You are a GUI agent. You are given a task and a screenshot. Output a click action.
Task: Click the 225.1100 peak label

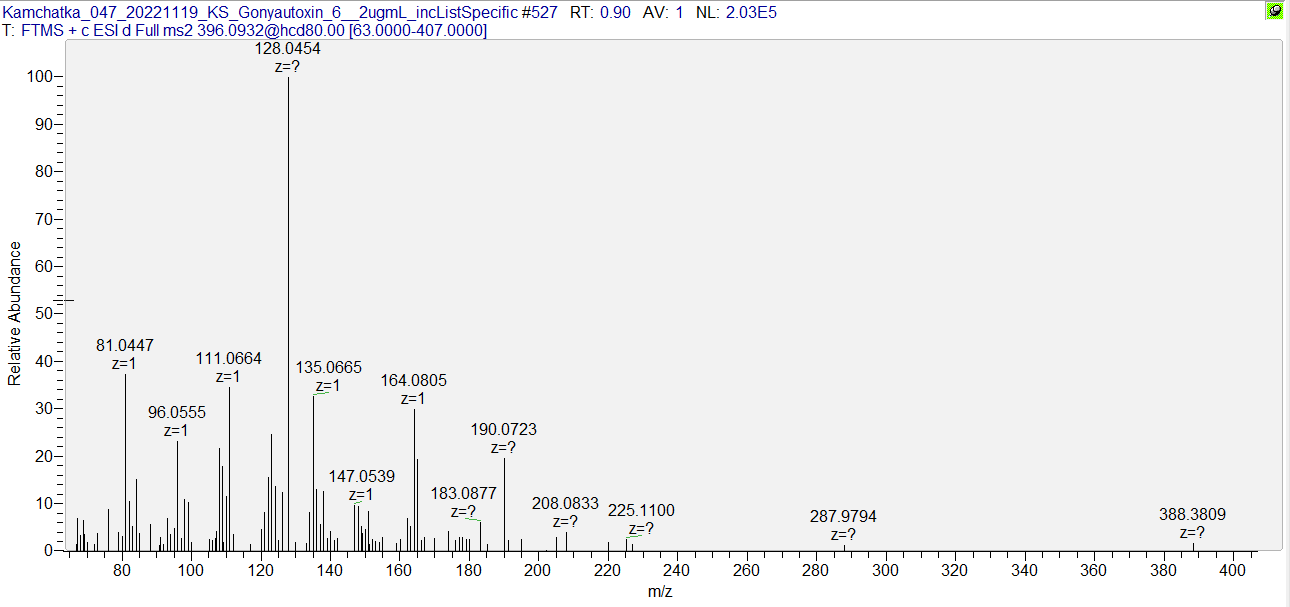click(641, 510)
